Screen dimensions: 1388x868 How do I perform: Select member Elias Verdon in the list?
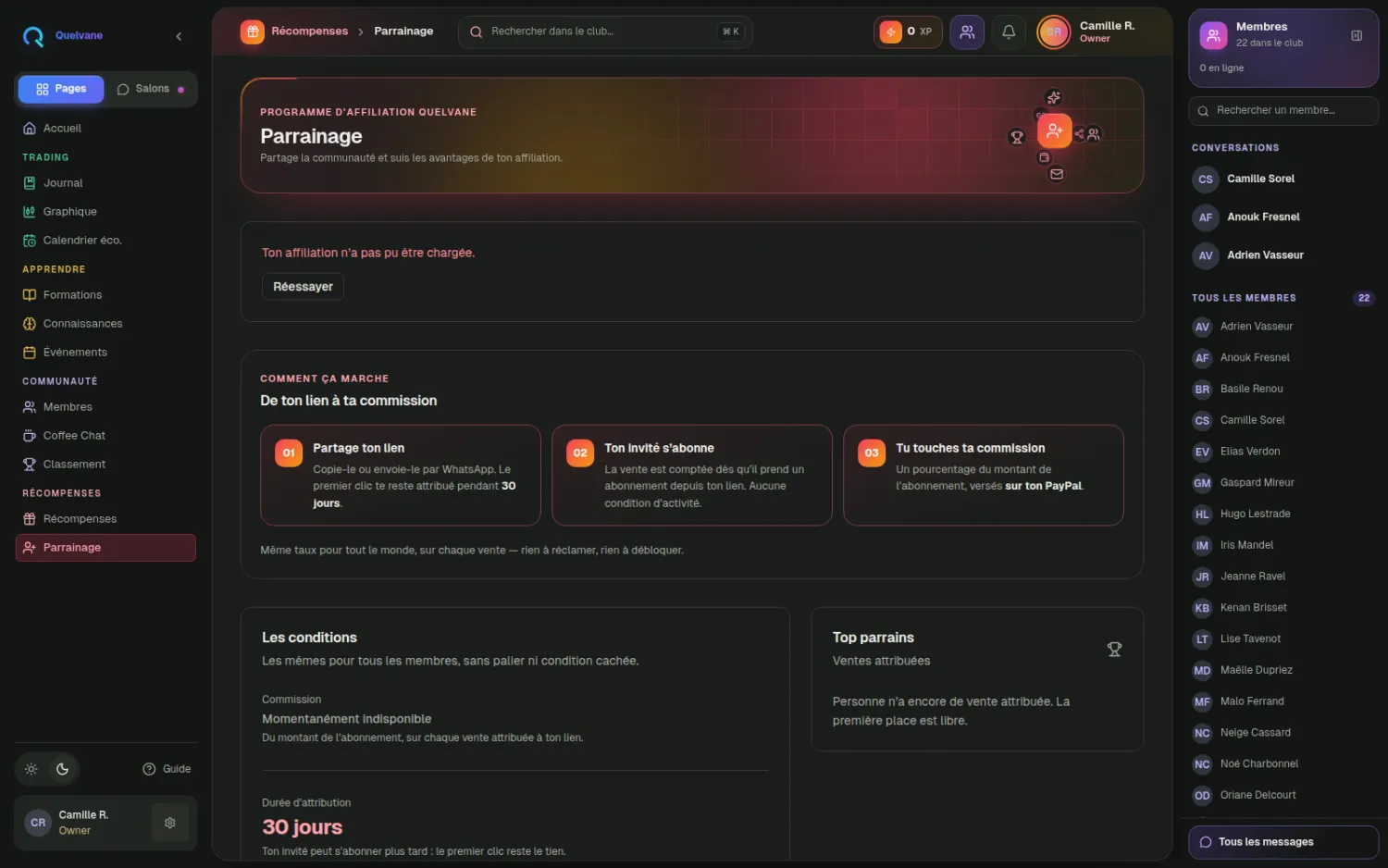tap(1283, 452)
